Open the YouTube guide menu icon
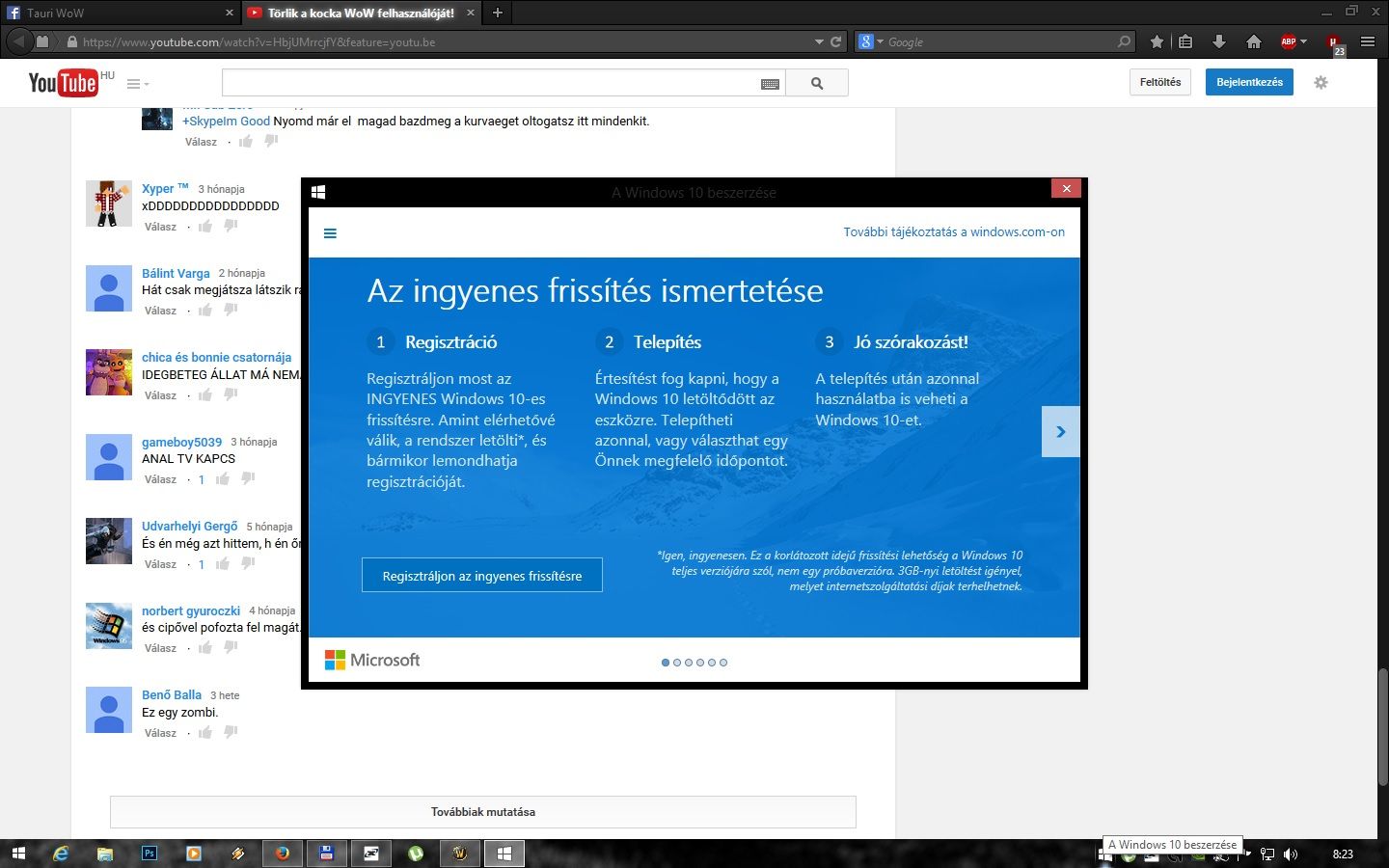 (138, 84)
